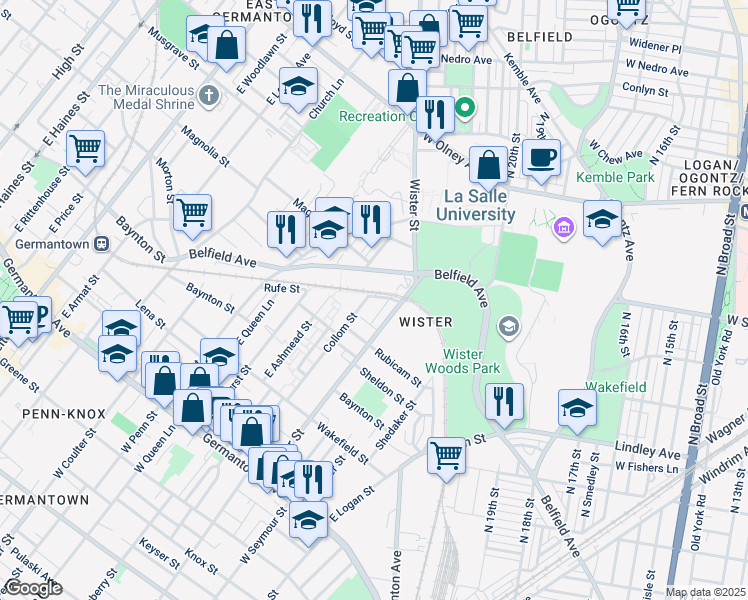Select the Kemble Park label
The width and height of the screenshot is (748, 600).
(615, 177)
